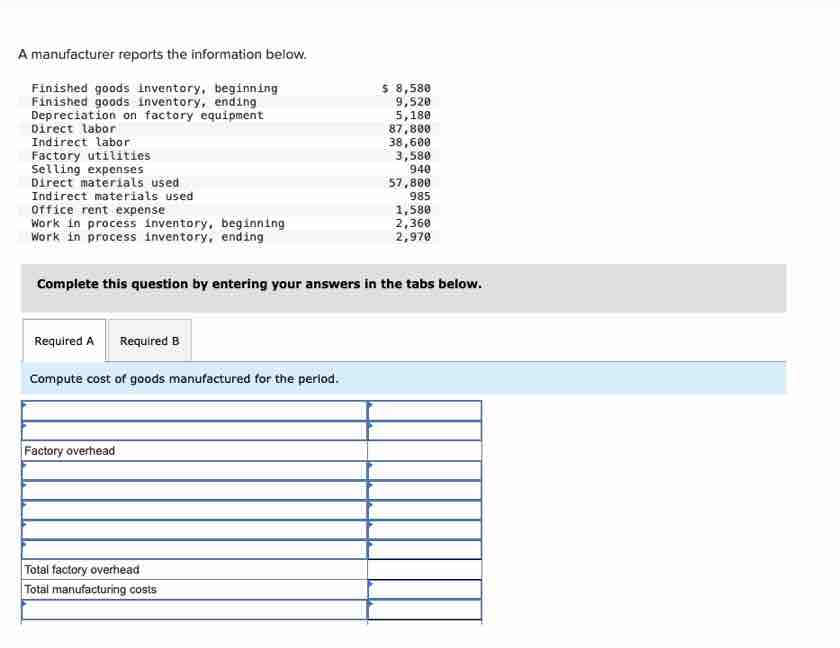Click 'Compute cost of goods manufactured' instruction
This screenshot has width=840, height=648.
pos(184,379)
